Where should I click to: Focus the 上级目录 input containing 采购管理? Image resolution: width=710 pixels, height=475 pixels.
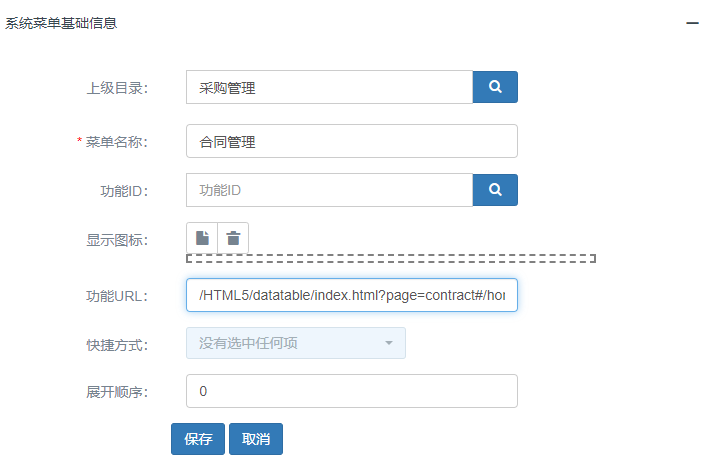[x=330, y=87]
